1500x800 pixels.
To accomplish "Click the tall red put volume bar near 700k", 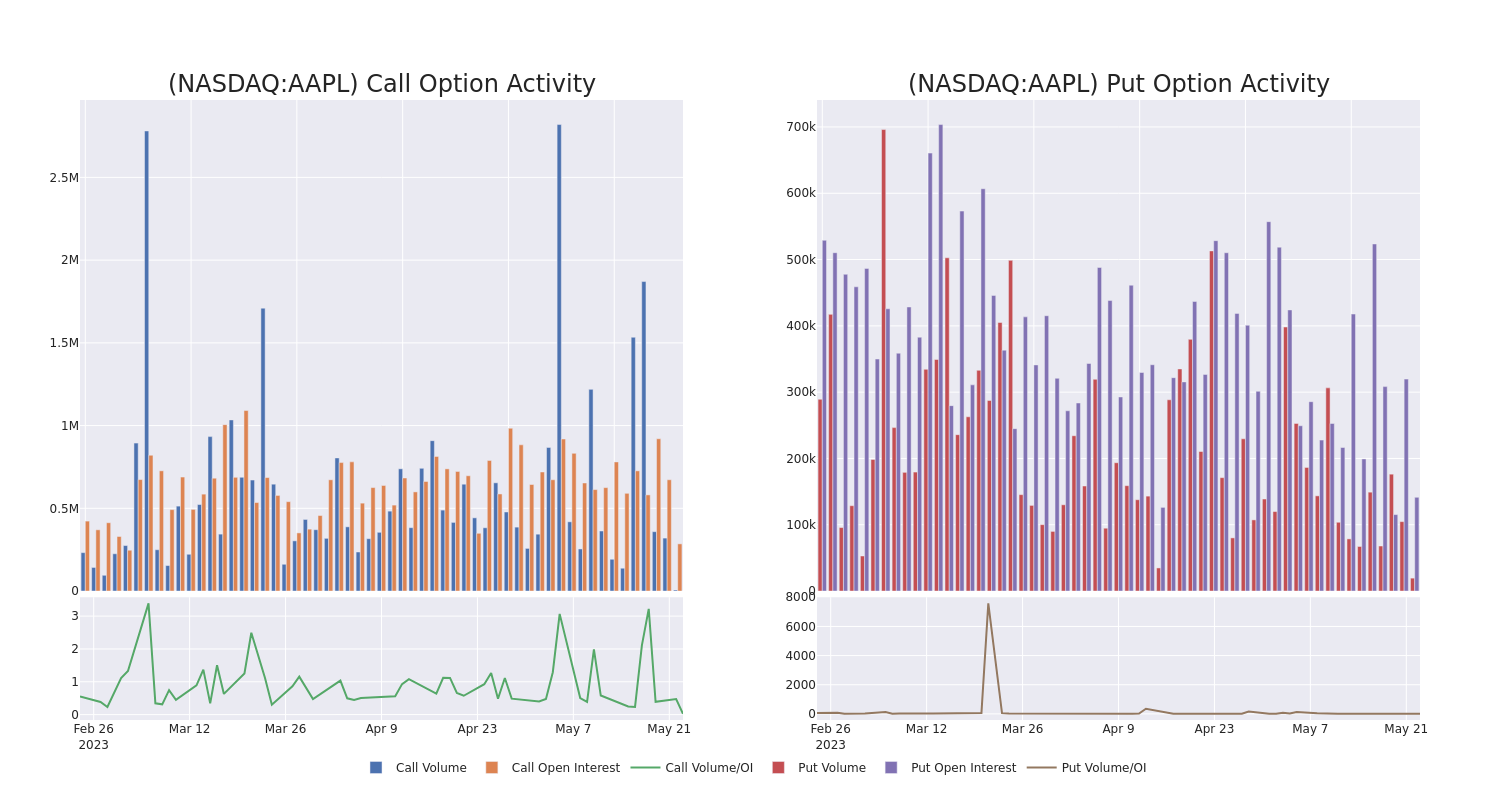I will click(883, 360).
